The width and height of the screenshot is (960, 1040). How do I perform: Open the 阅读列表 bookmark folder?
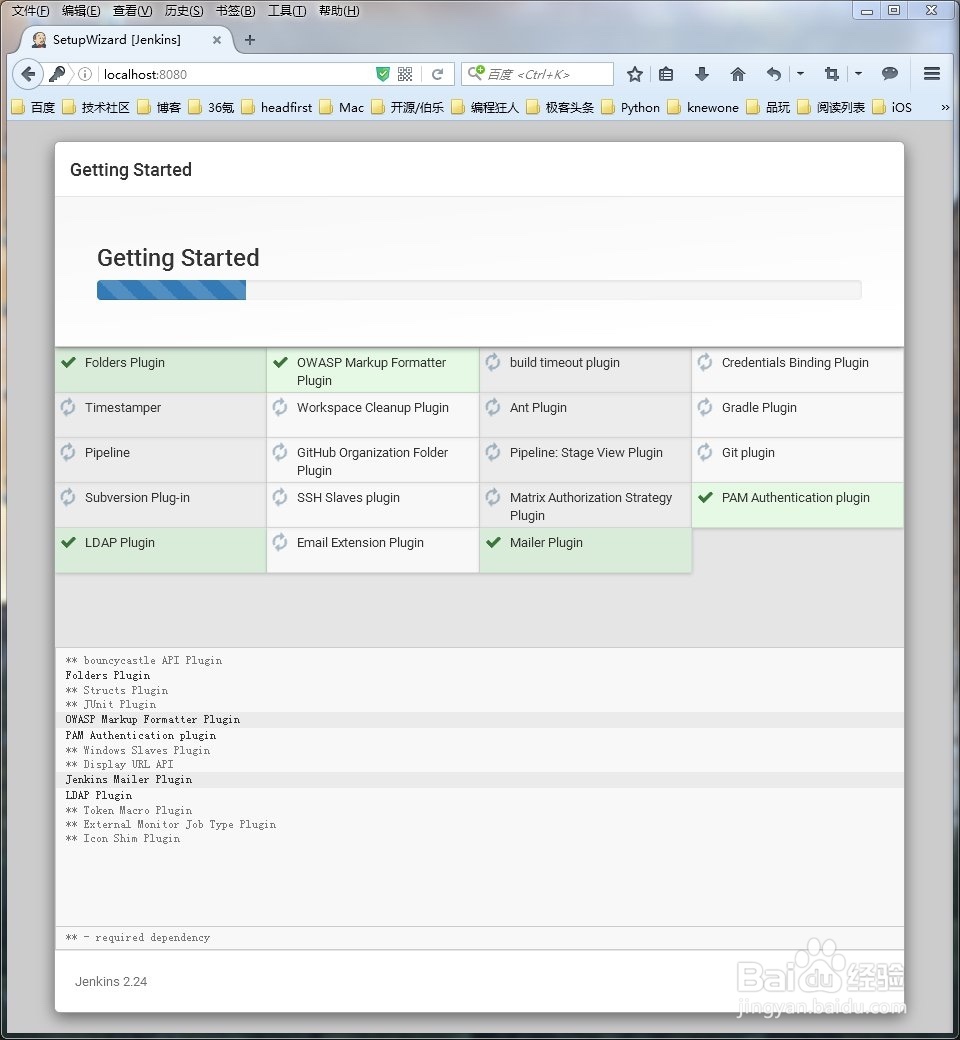tap(831, 107)
